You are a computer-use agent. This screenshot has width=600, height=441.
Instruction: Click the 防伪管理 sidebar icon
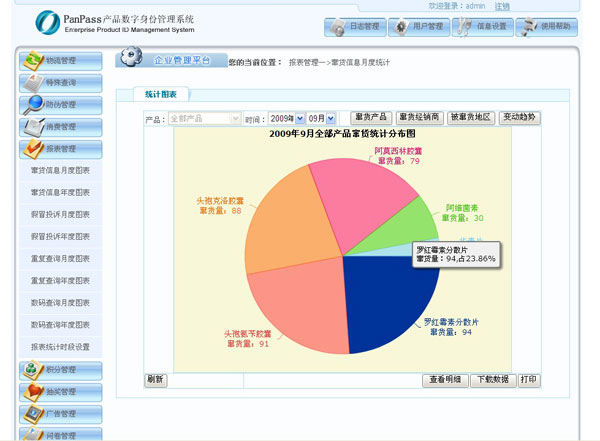pyautogui.click(x=32, y=104)
